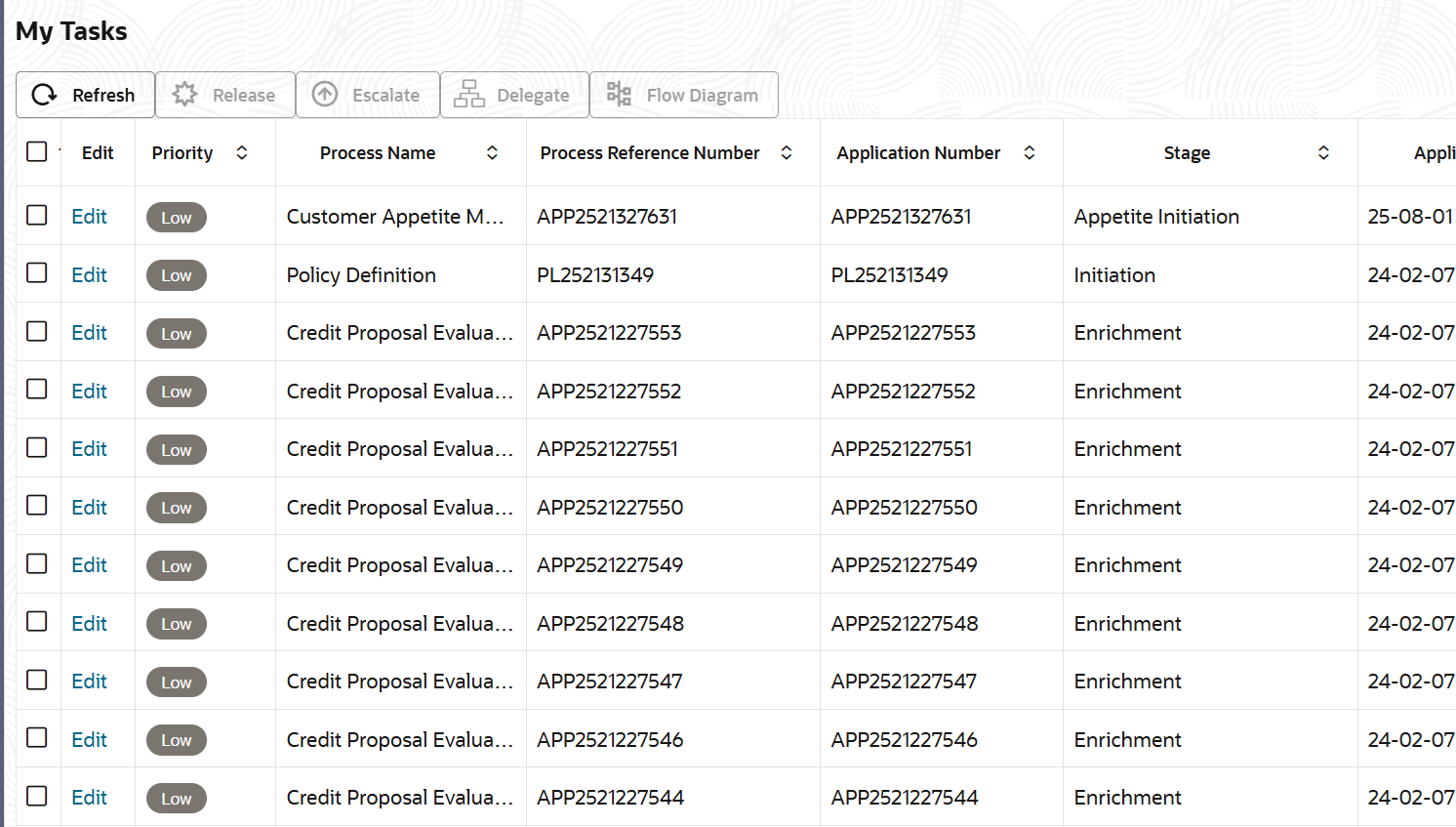Viewport: 1456px width, 827px height.
Task: Check the box for APP2521227546
Action: pos(37,737)
